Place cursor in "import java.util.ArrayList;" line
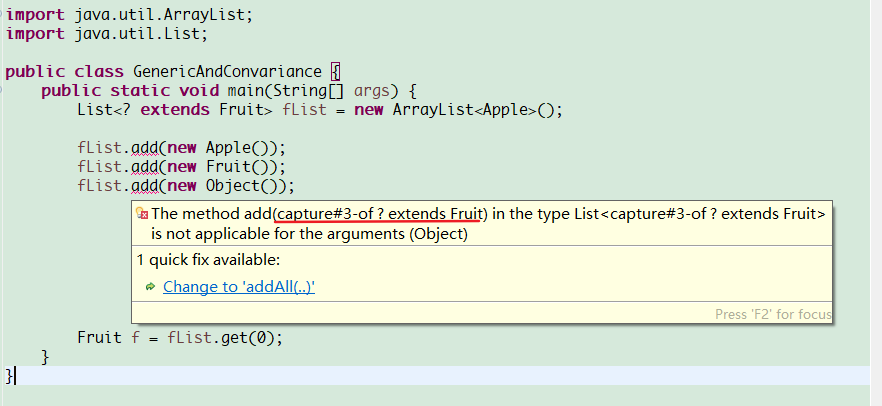 coord(129,15)
